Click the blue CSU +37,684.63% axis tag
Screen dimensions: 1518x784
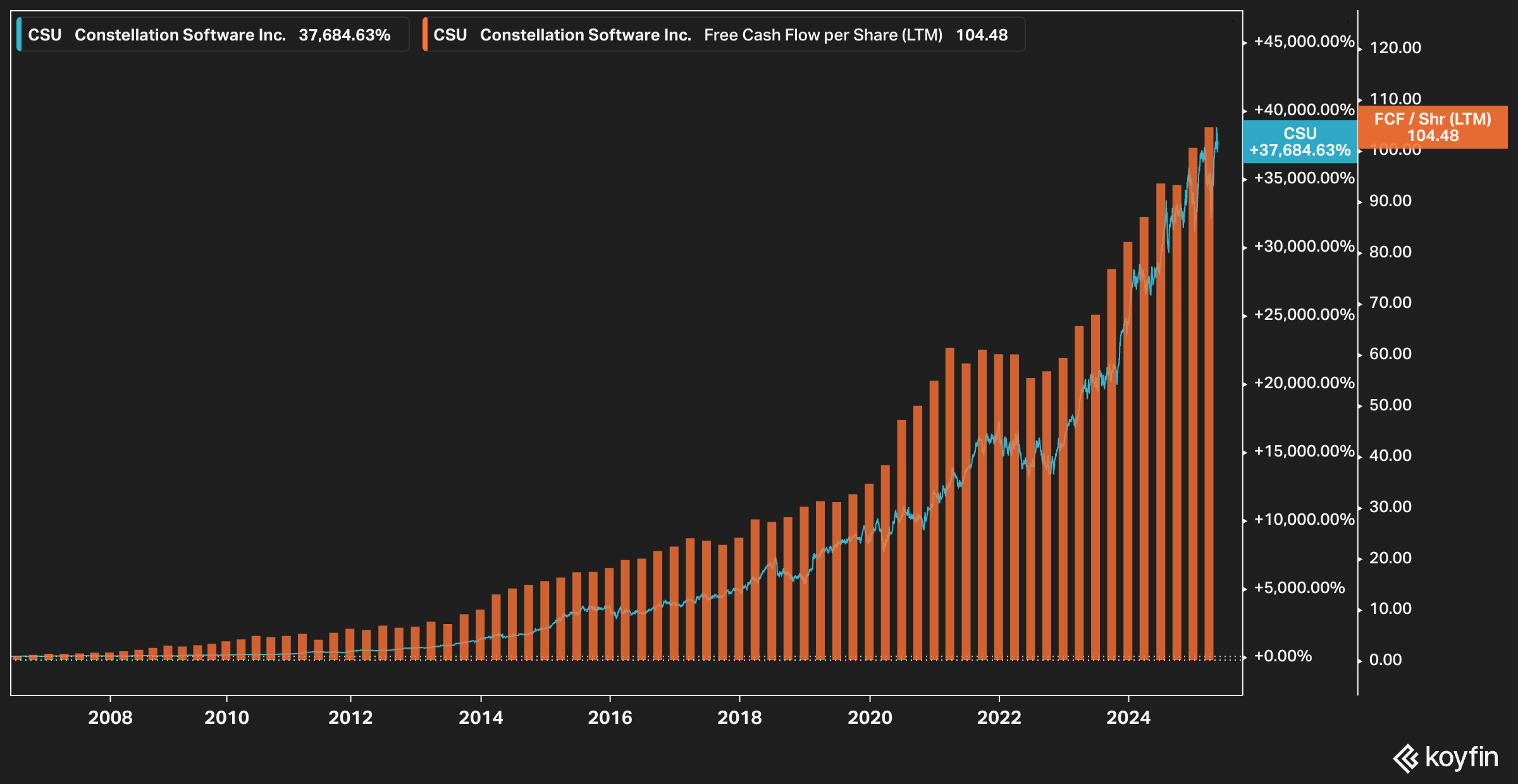(x=1300, y=142)
